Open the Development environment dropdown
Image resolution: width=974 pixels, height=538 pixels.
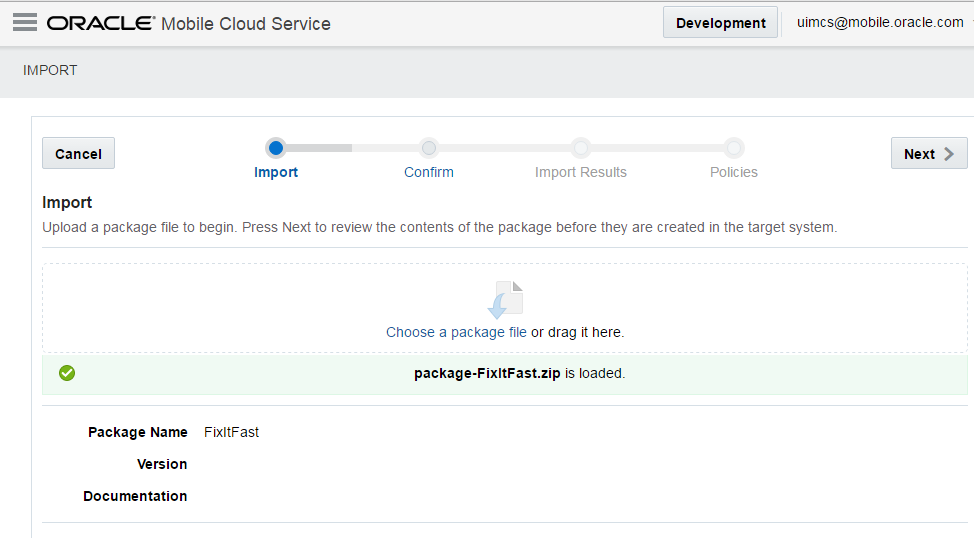[720, 23]
